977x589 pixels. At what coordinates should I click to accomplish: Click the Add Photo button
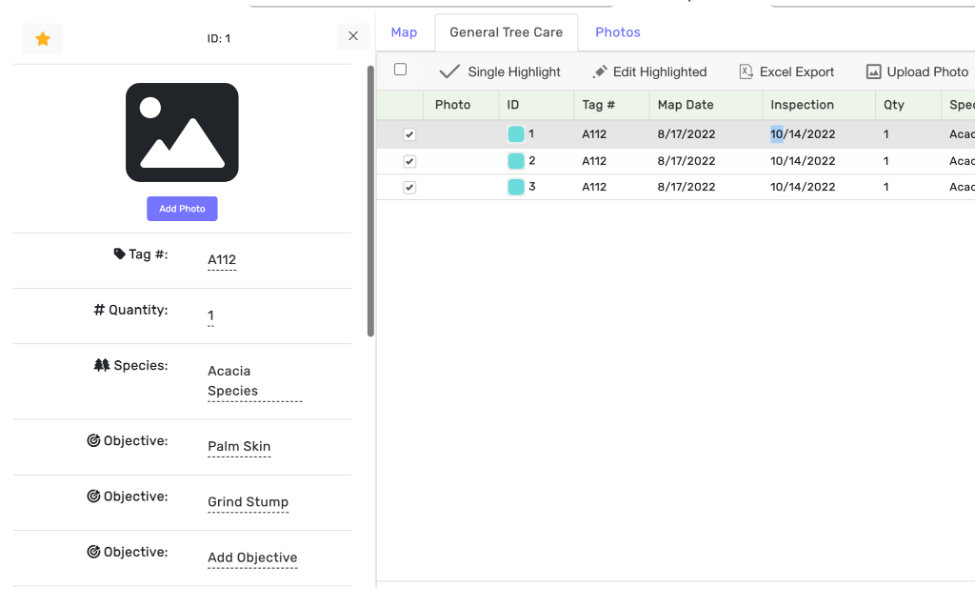coord(182,209)
